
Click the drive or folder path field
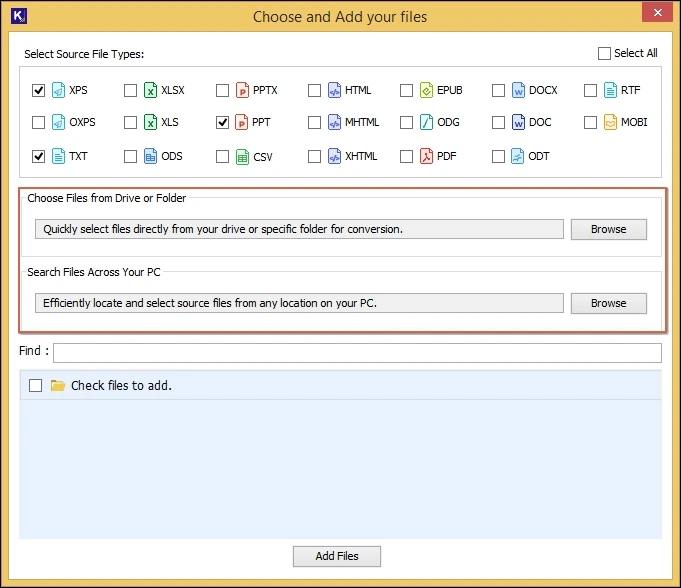coord(299,229)
